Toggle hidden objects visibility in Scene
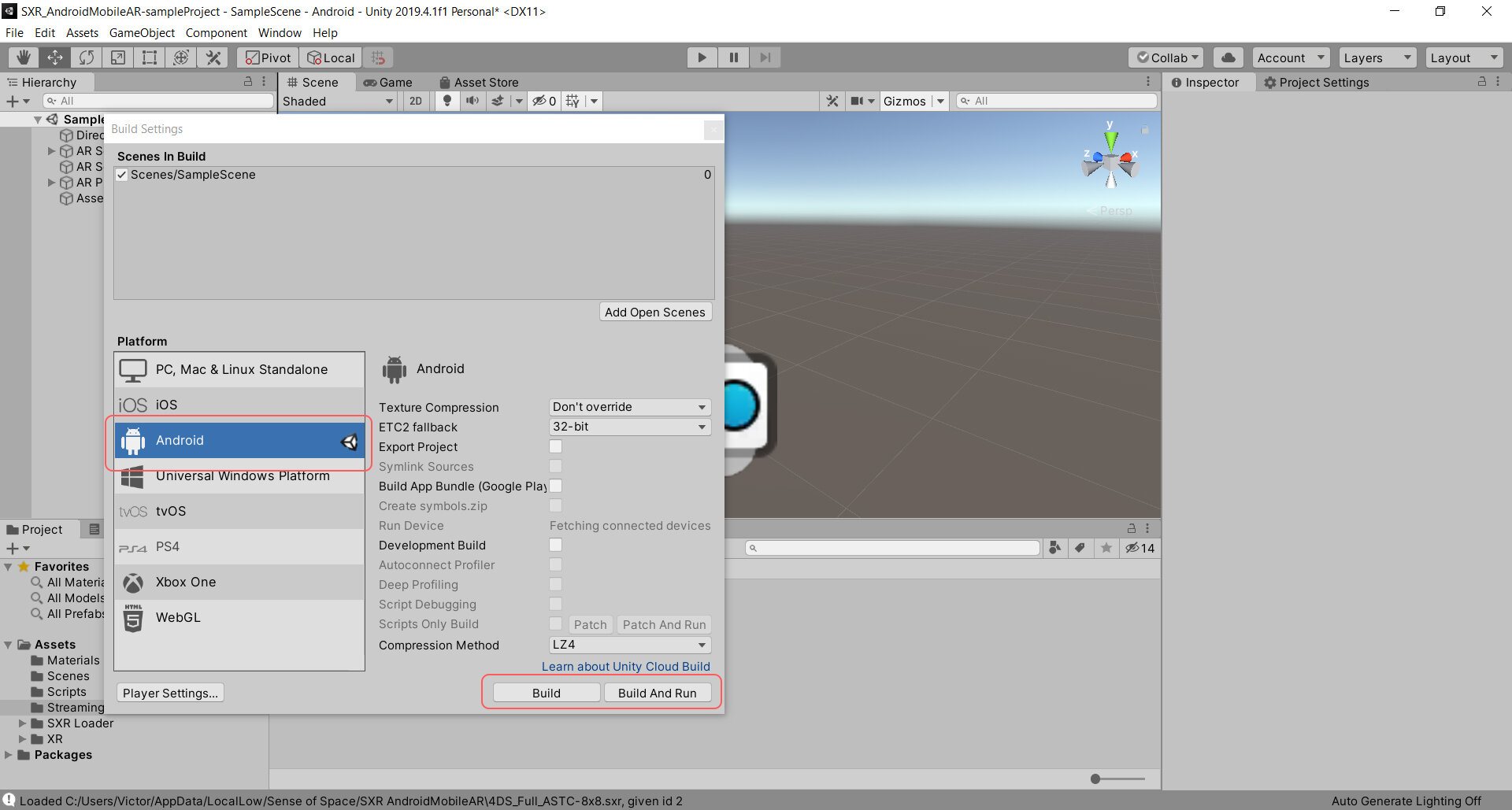 click(x=544, y=101)
